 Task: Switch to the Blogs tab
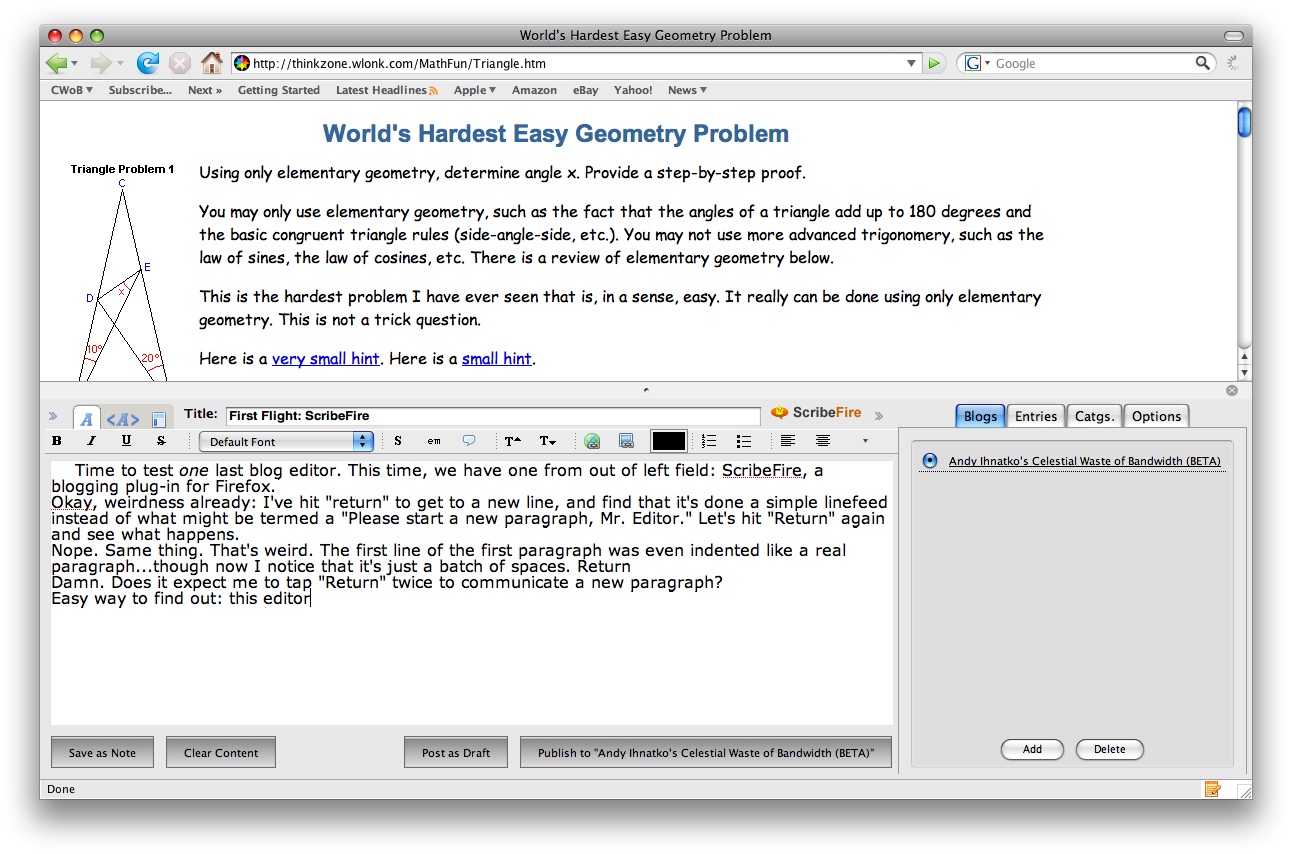coord(980,416)
